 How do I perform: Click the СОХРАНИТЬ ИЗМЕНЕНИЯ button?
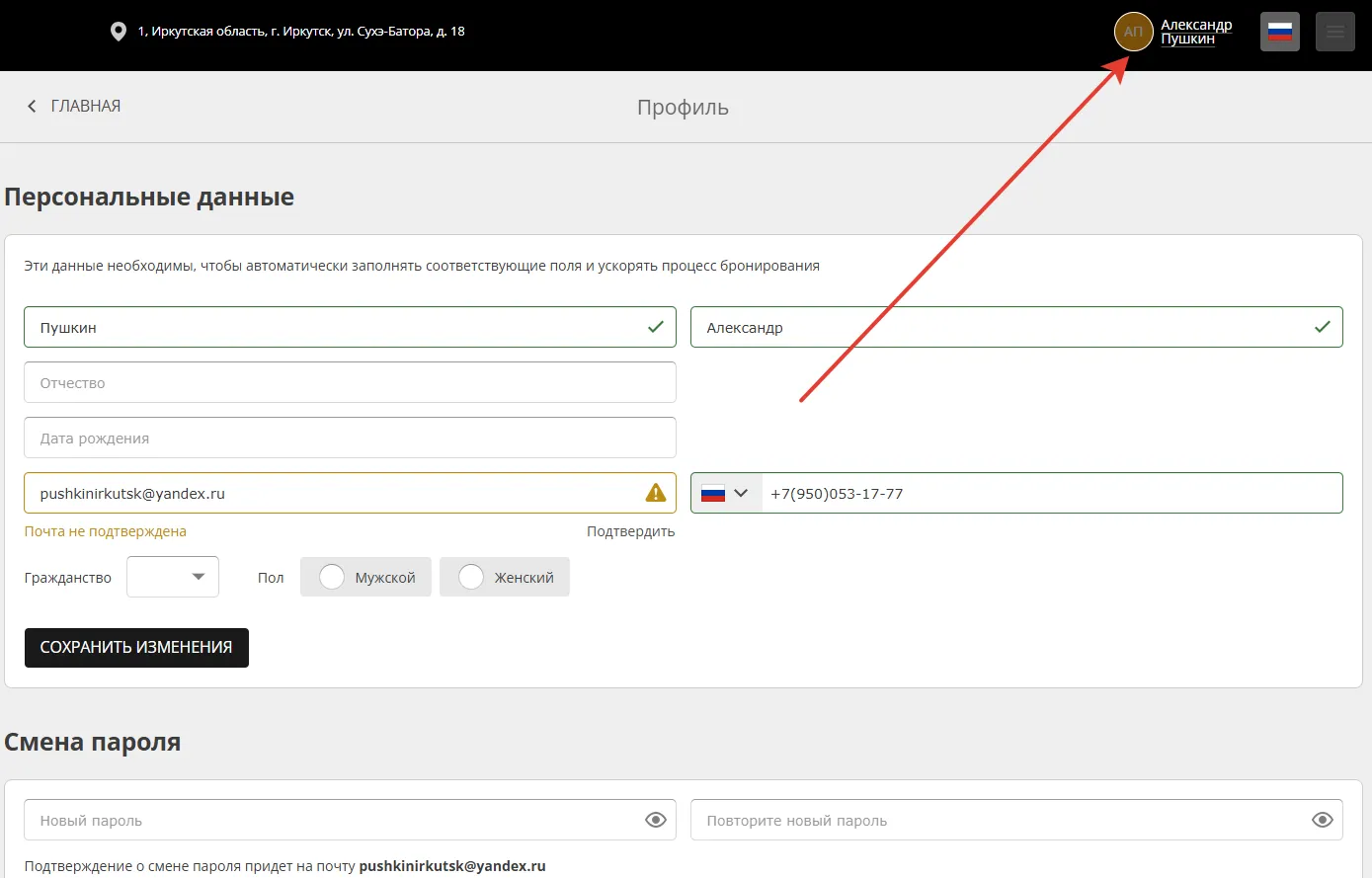[136, 648]
